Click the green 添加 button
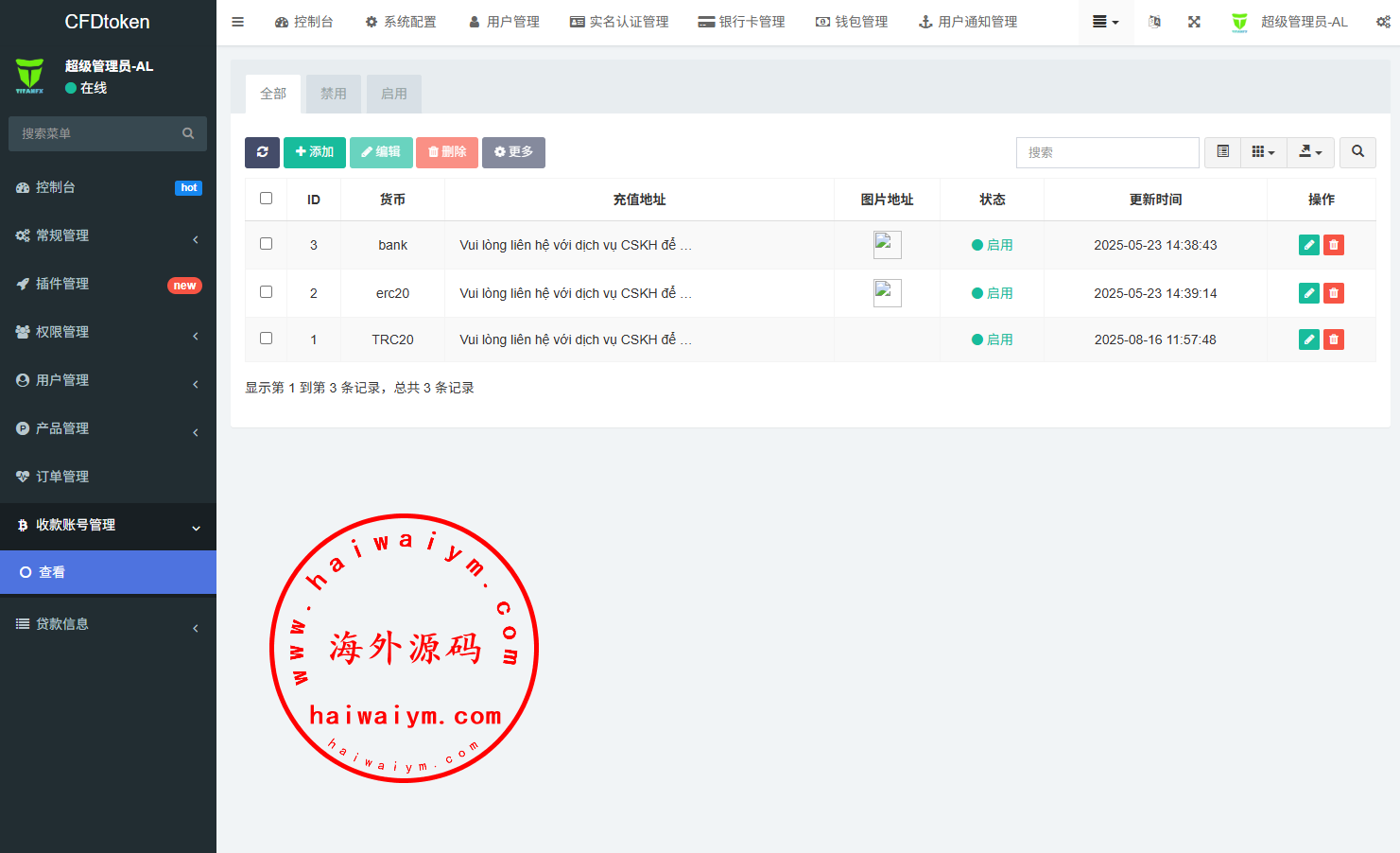This screenshot has width=1400, height=853. 314,152
